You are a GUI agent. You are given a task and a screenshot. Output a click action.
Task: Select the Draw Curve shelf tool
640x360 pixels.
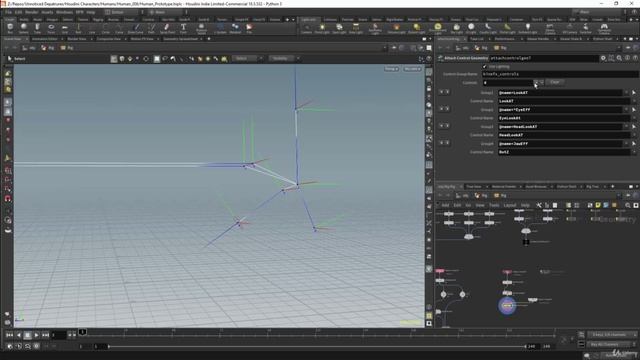click(x=136, y=28)
